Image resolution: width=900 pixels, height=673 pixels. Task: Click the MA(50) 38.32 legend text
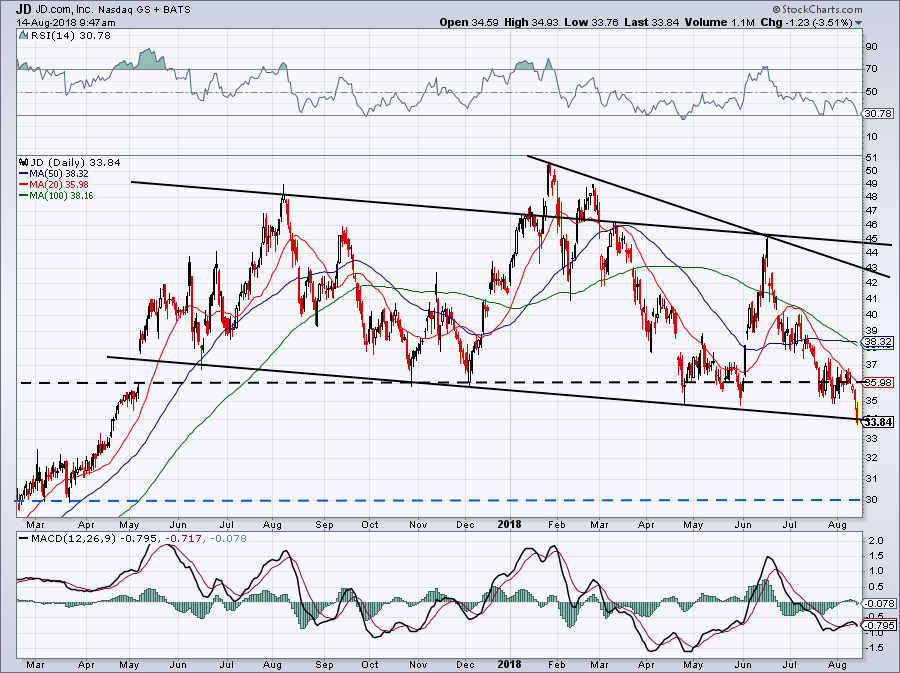[59, 173]
